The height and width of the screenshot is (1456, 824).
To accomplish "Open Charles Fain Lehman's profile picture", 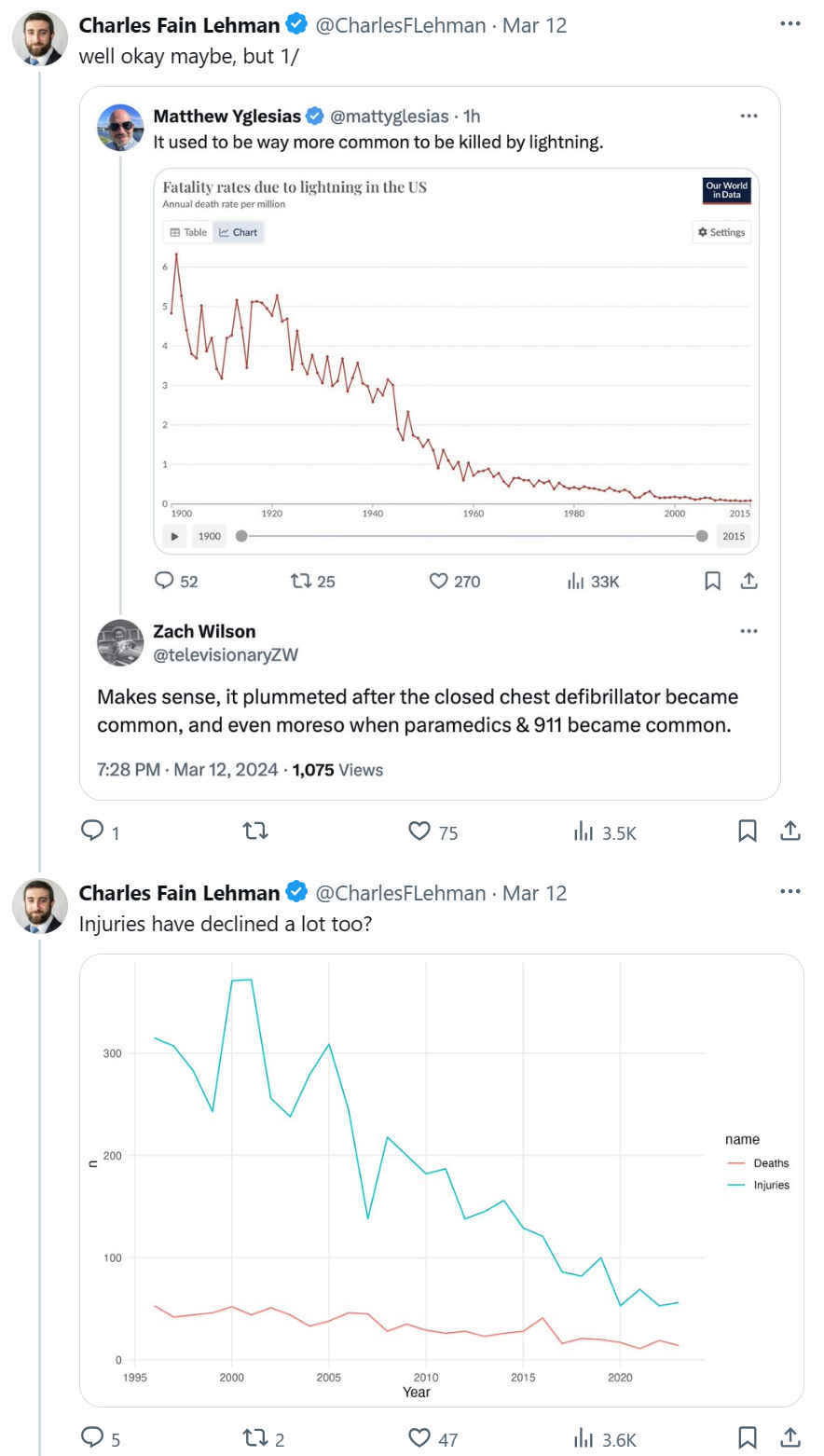I will pos(38,39).
